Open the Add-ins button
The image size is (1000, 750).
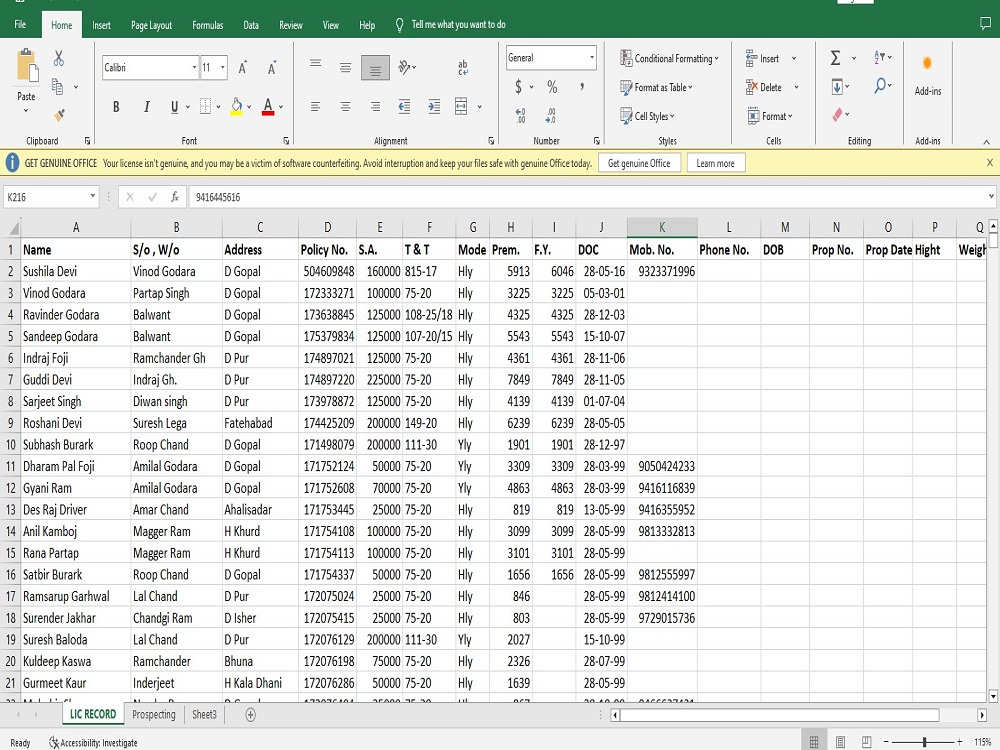[x=927, y=75]
